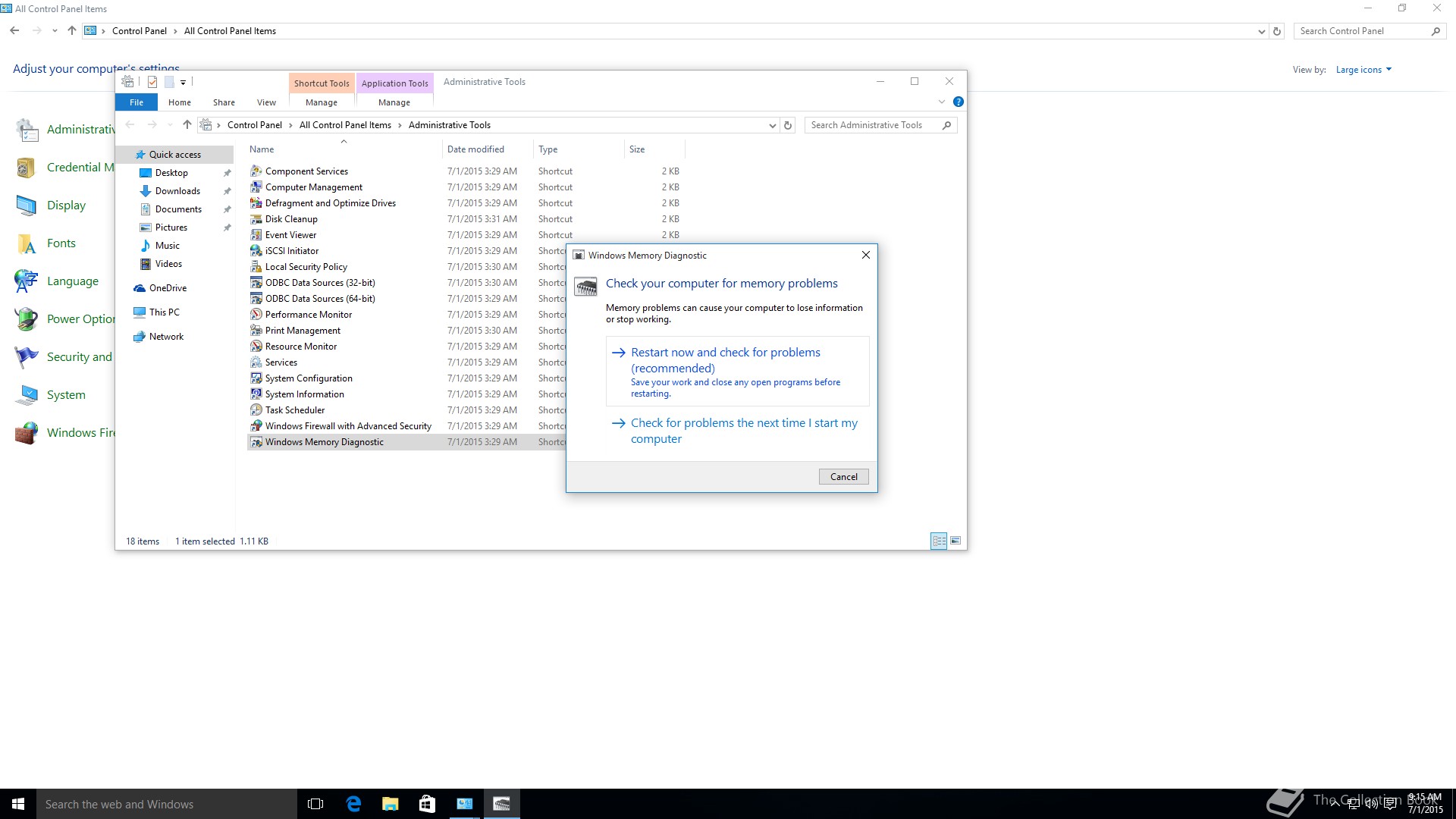1456x819 pixels.
Task: Open the View ribbon tab
Action: point(266,102)
